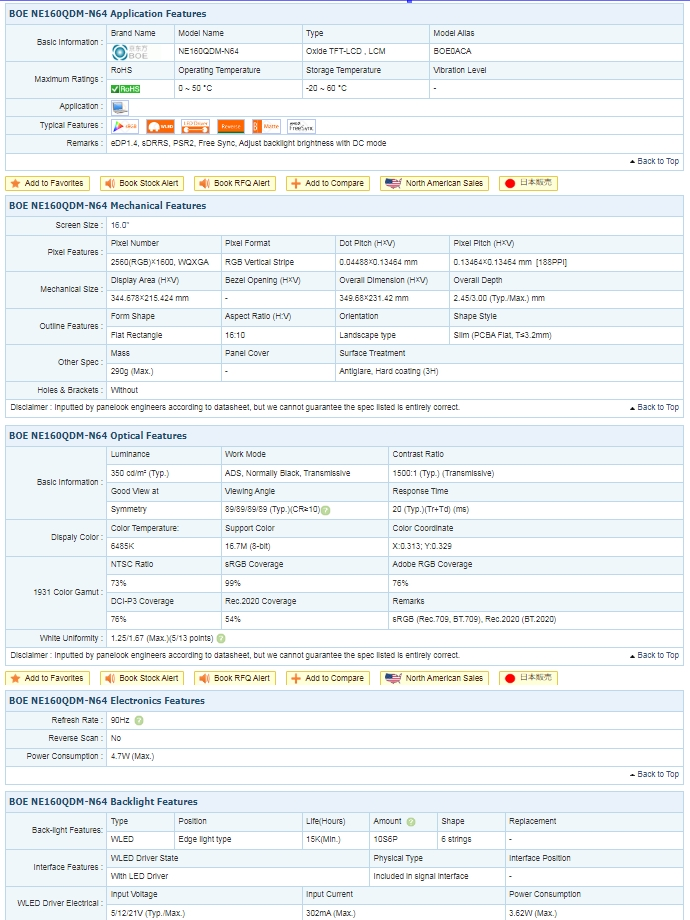Click the BOE brand logo
690x920 pixels.
130,52
